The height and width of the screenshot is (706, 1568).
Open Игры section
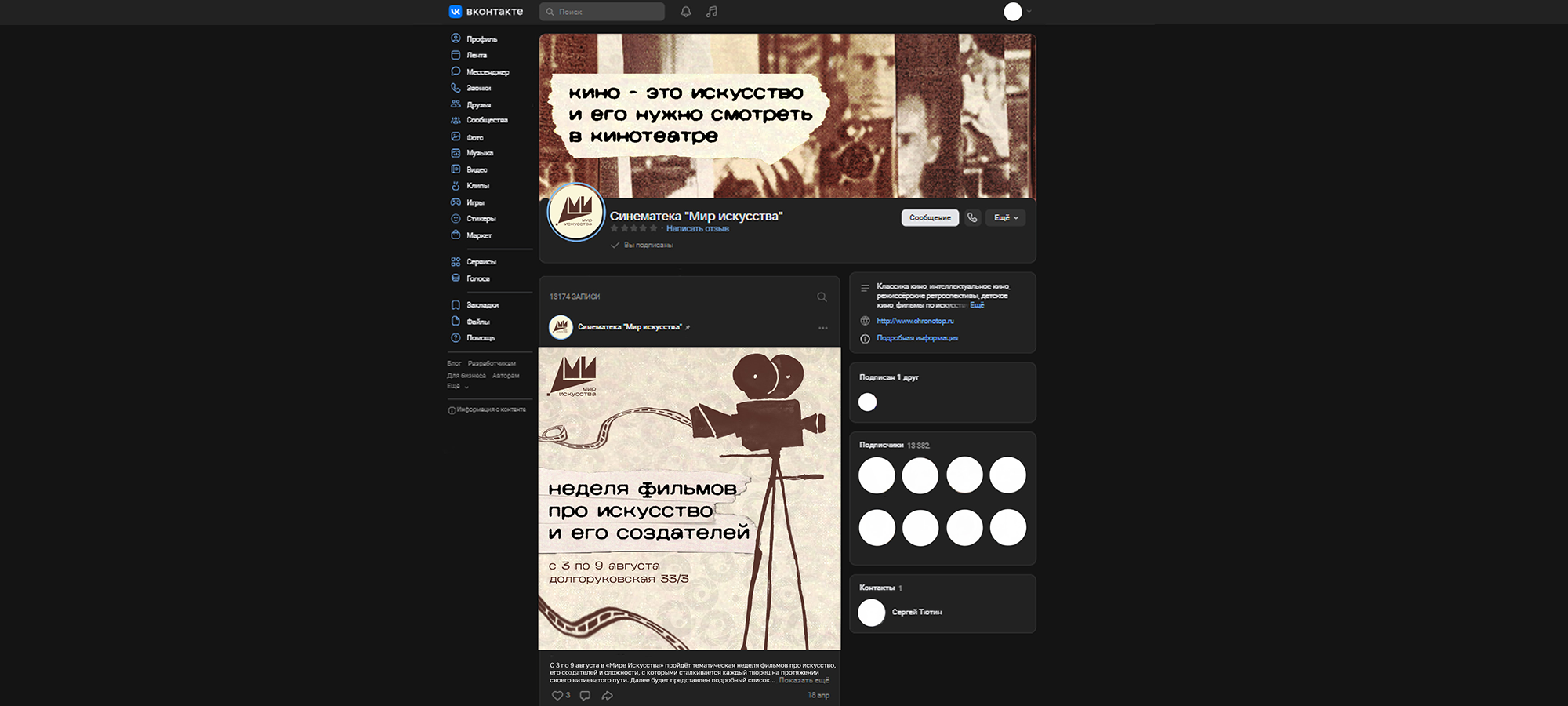[x=467, y=202]
